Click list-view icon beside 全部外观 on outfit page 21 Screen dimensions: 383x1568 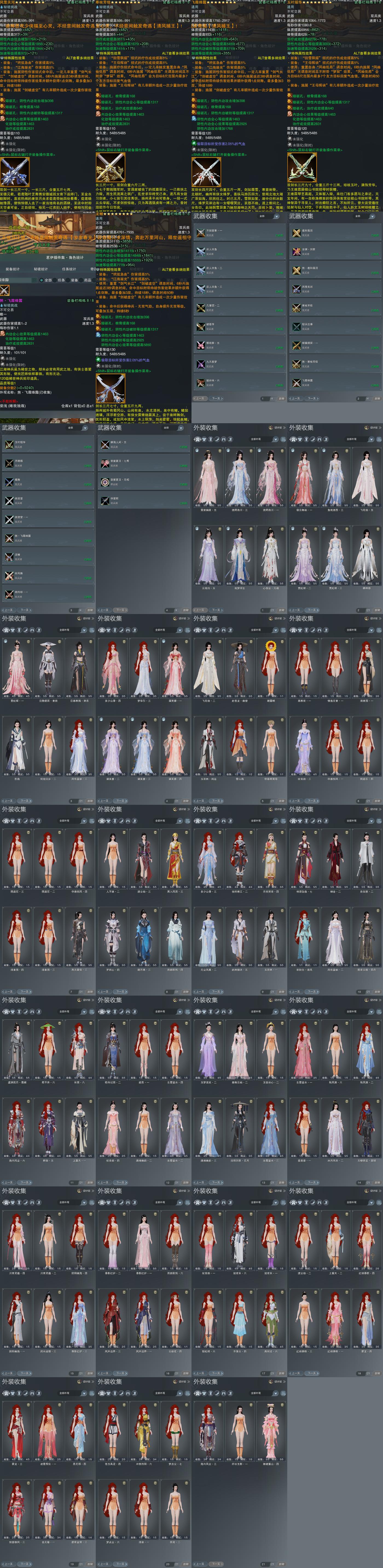[x=283, y=1393]
